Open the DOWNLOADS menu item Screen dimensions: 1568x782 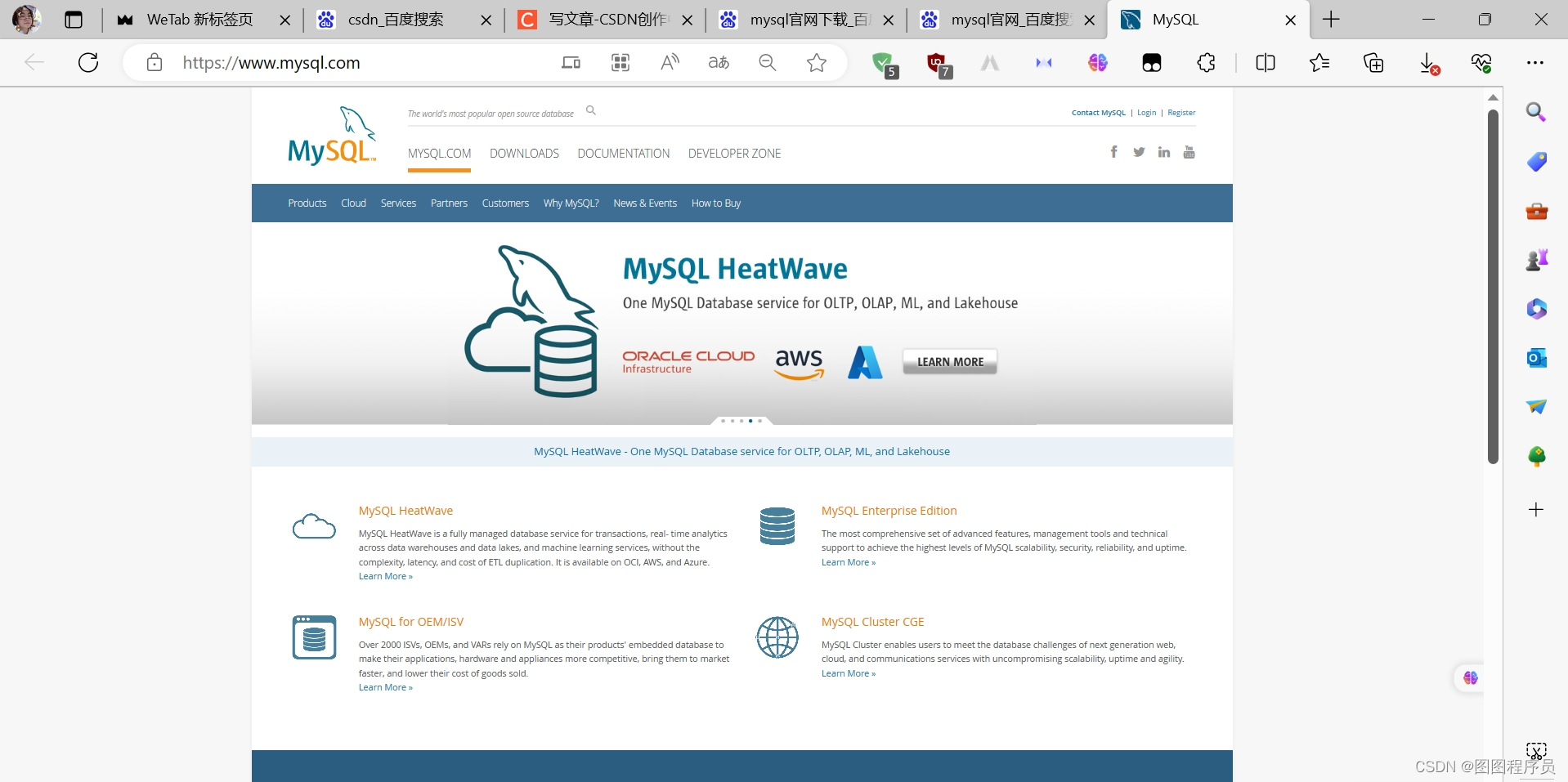coord(524,154)
